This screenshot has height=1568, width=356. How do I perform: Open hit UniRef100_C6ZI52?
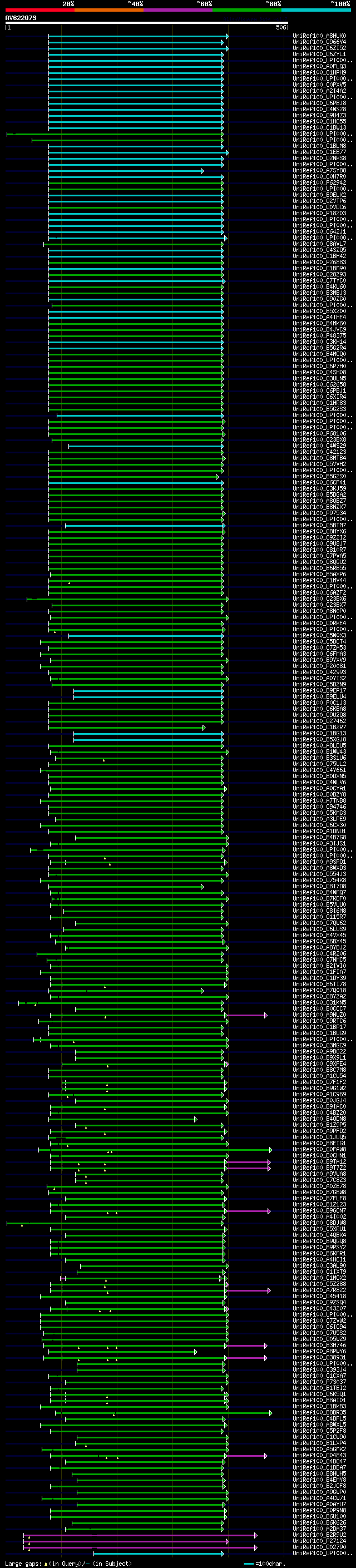pos(319,48)
